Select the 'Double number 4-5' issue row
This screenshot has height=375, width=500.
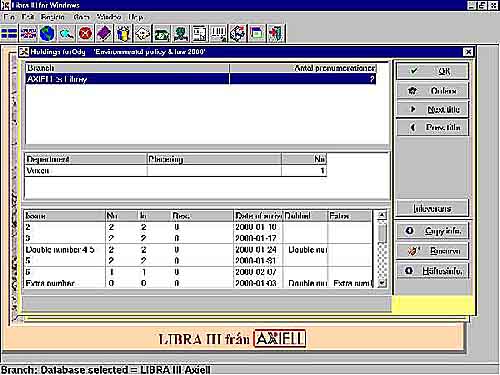[198, 250]
